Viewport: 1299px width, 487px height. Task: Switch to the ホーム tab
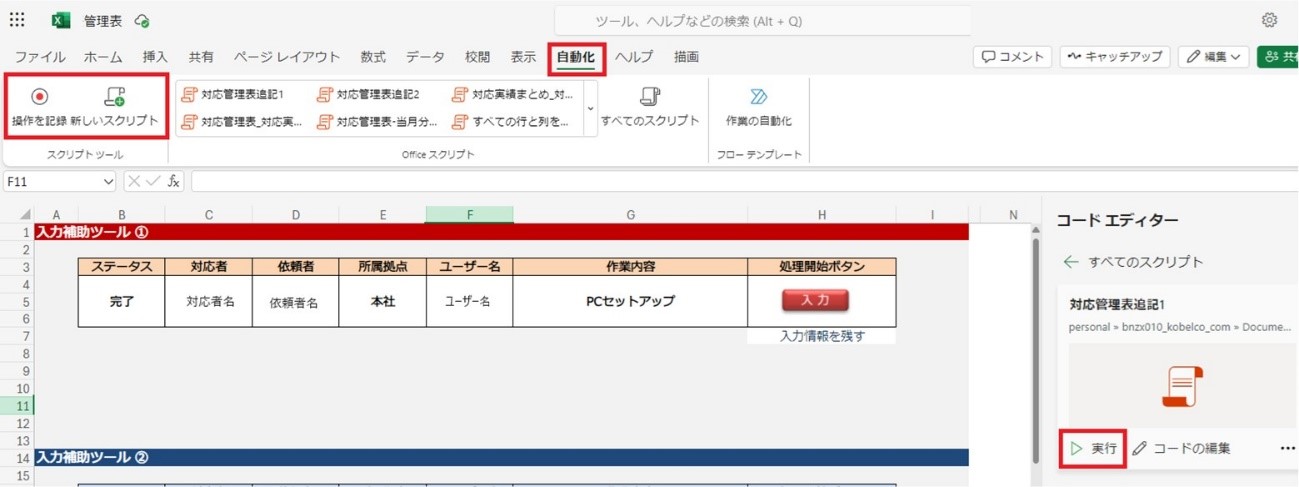point(103,57)
